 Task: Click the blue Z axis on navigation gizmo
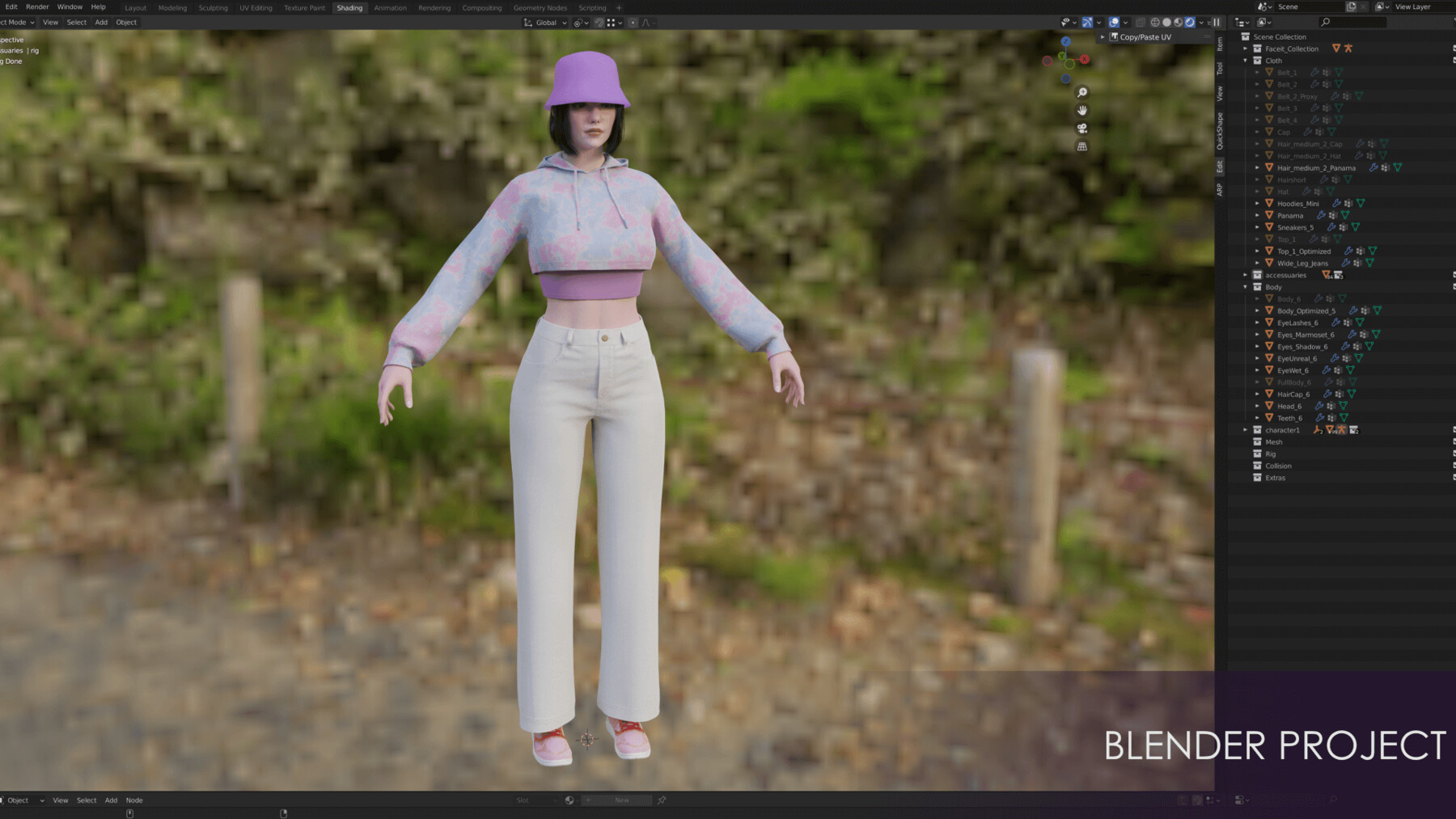1066,41
